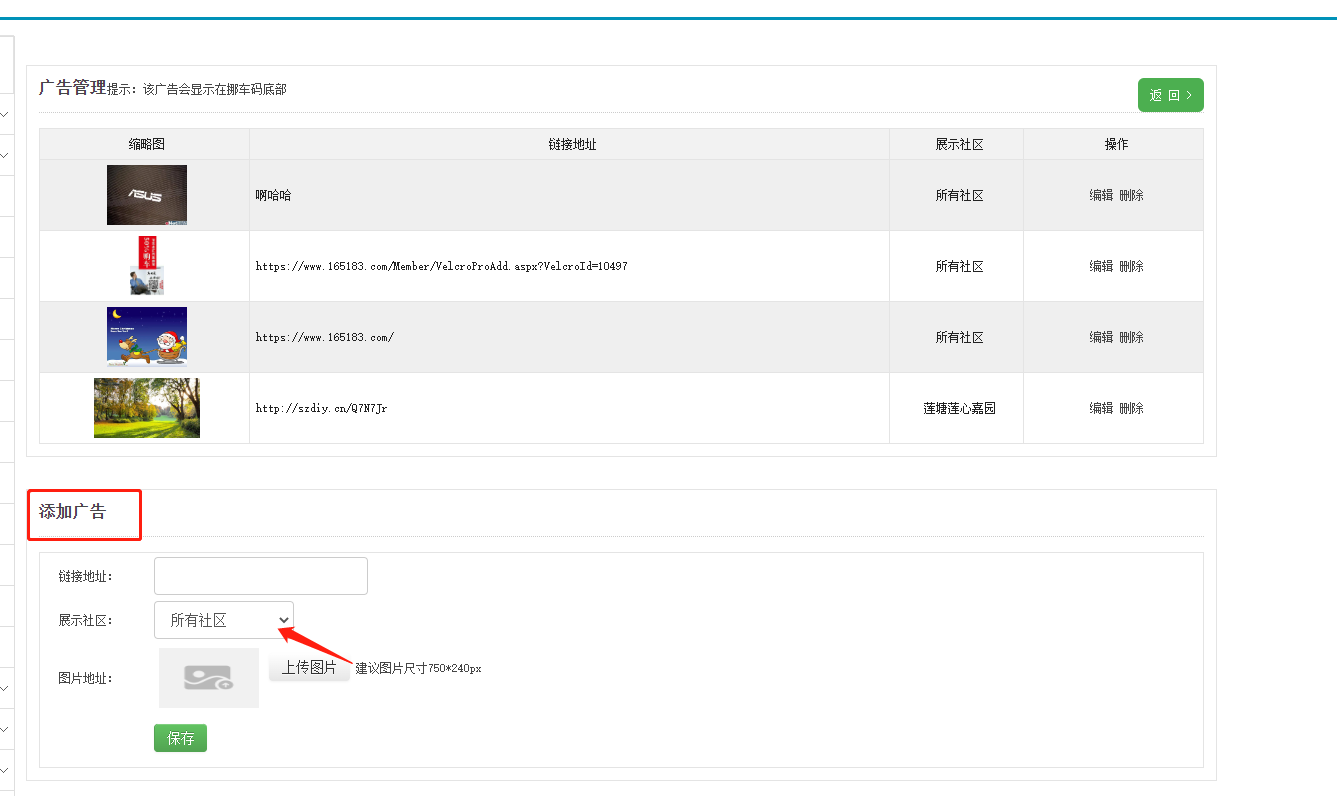Image resolution: width=1337 pixels, height=796 pixels.
Task: Click 删除 for the Santa Claus ad
Action: (1131, 337)
